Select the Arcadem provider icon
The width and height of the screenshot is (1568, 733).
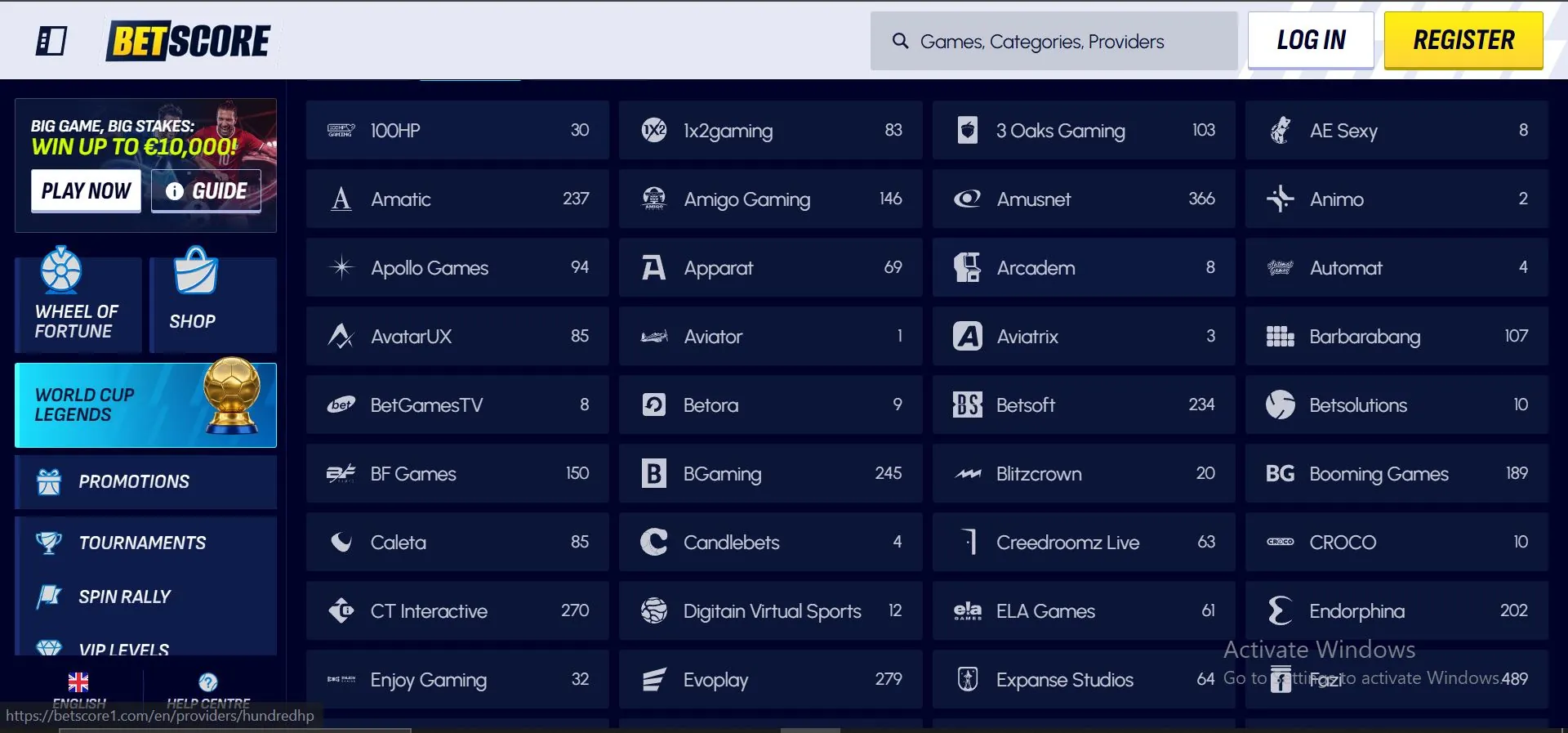point(968,267)
